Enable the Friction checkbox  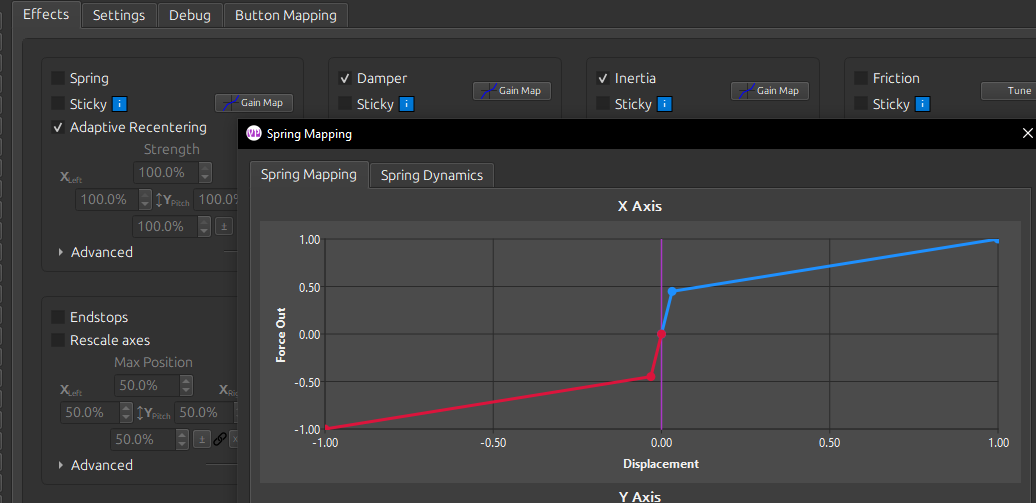[x=860, y=78]
